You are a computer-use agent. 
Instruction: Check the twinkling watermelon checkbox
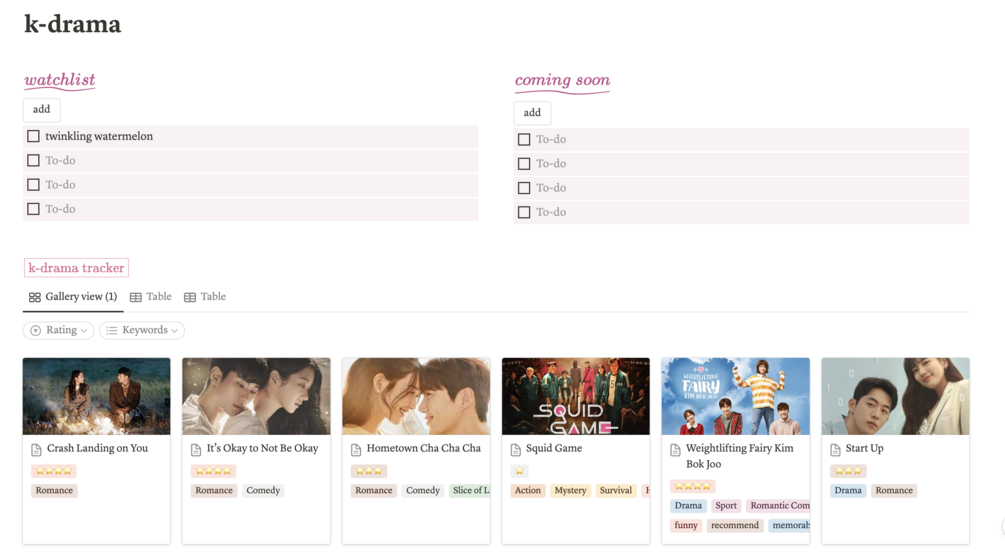click(33, 136)
